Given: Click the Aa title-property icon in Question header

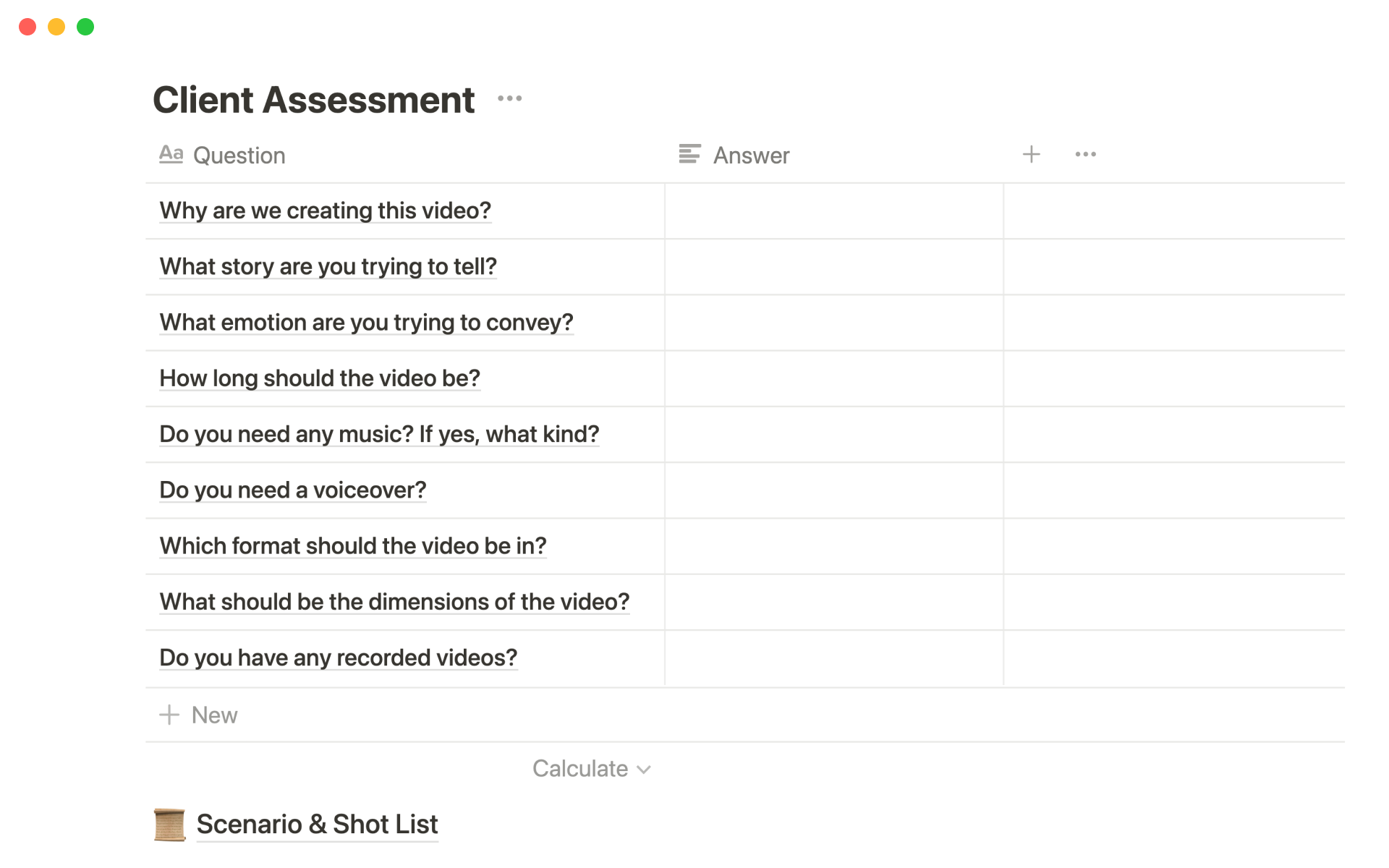Looking at the screenshot, I should (x=171, y=154).
